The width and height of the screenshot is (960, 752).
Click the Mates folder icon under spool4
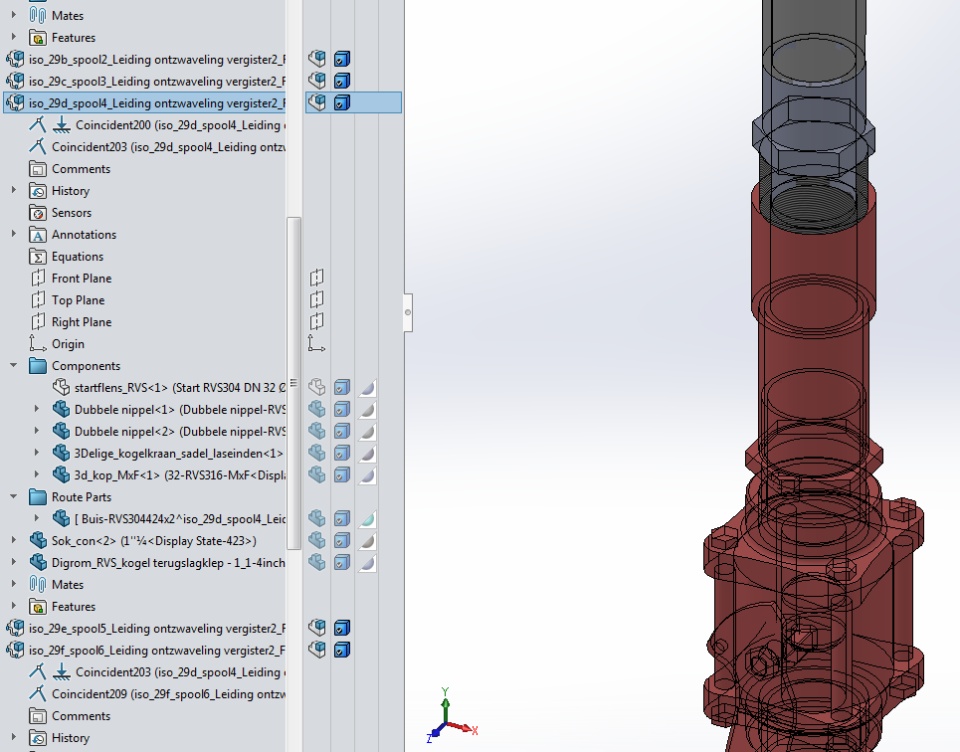37,584
